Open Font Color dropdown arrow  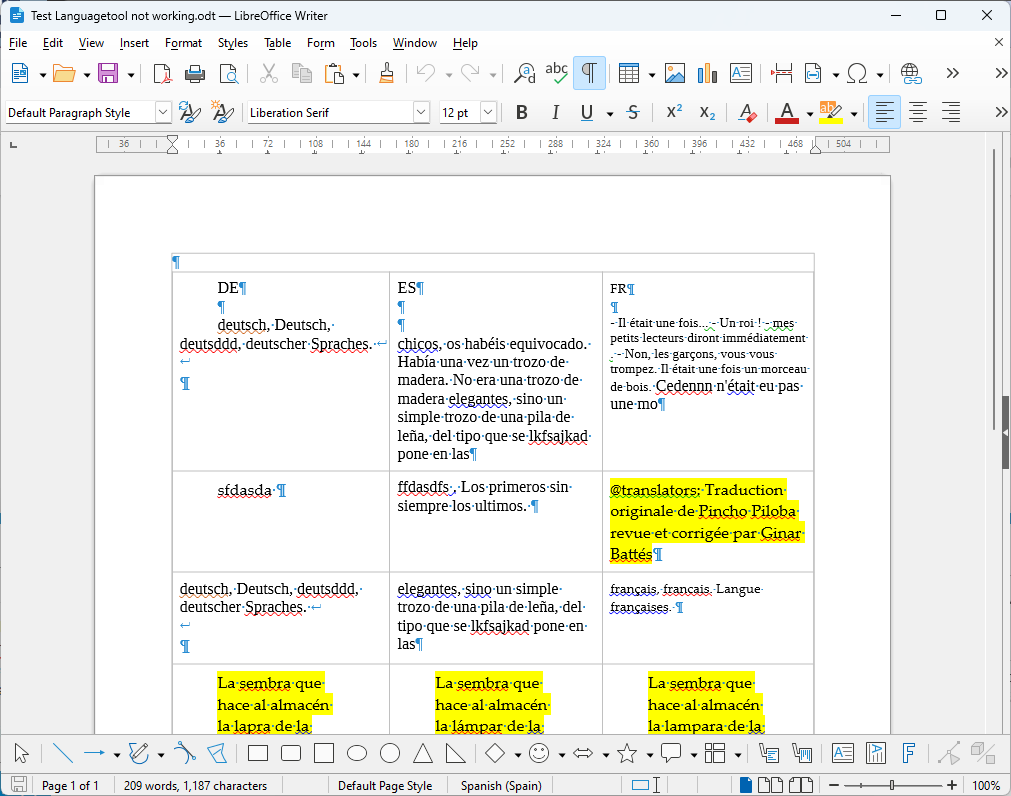(x=810, y=114)
